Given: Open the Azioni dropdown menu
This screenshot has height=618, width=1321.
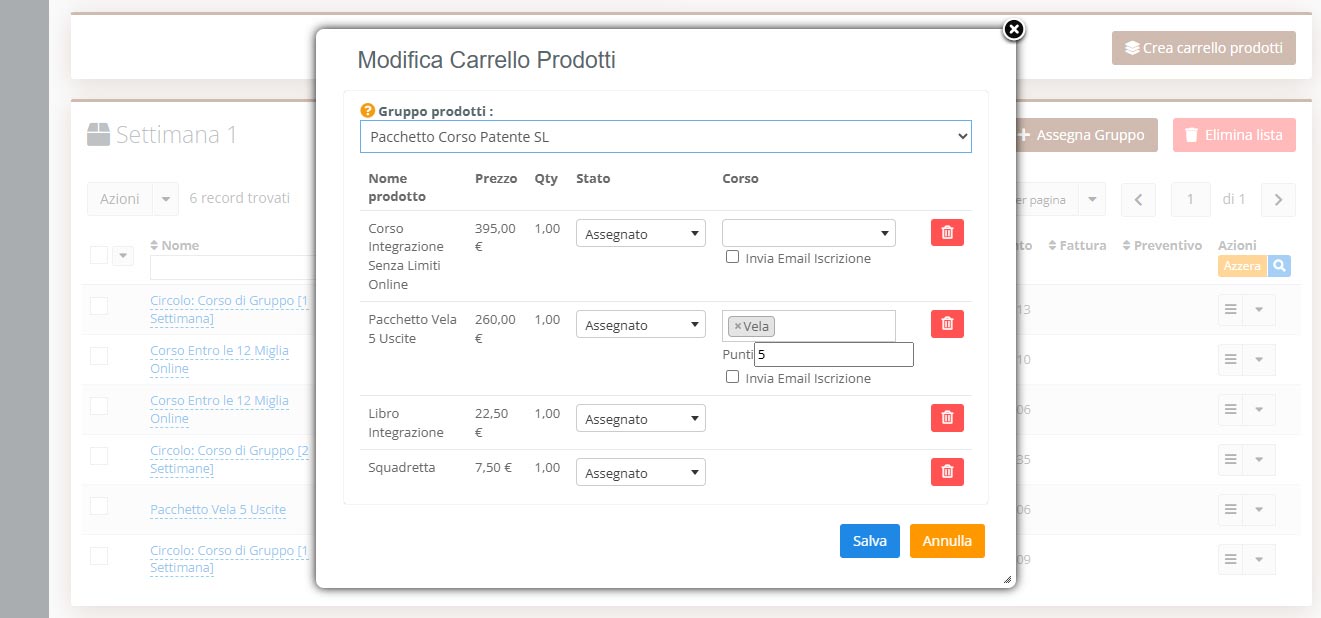Looking at the screenshot, I should tap(132, 199).
